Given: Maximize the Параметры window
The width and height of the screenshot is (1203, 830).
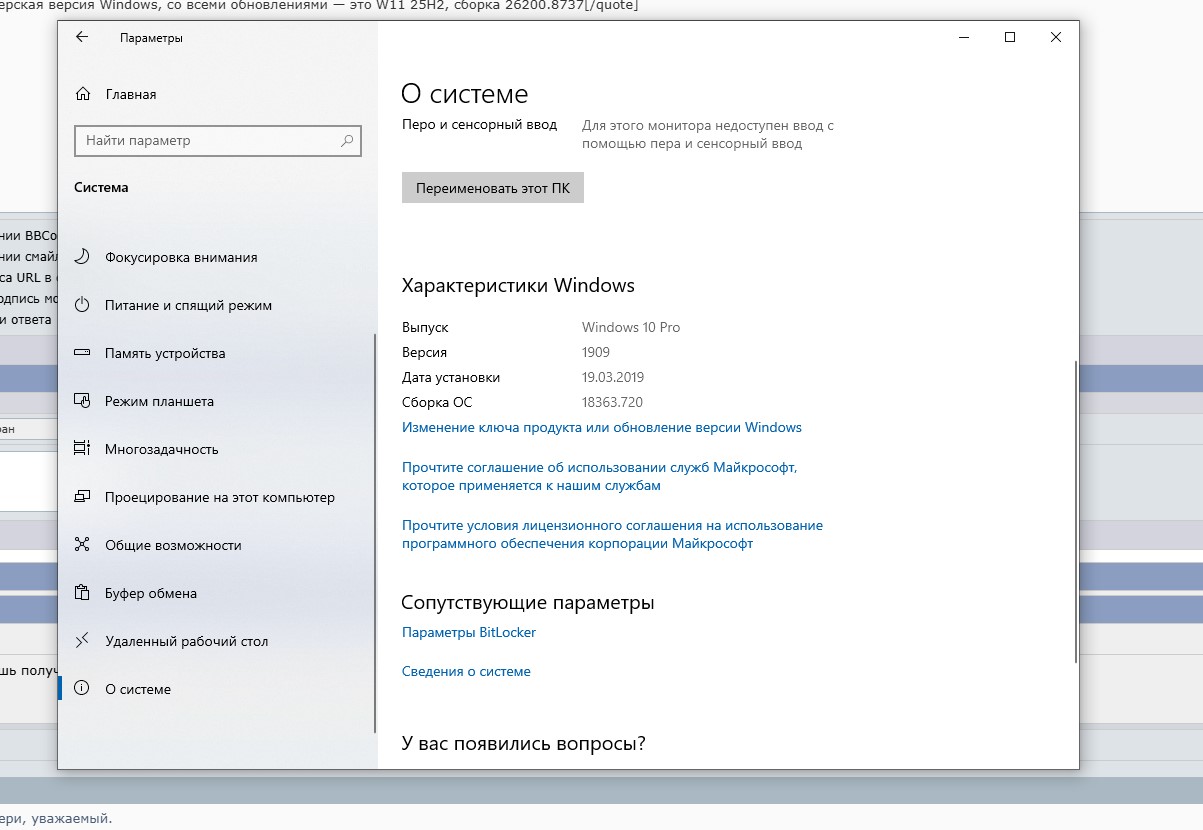Looking at the screenshot, I should point(1010,37).
